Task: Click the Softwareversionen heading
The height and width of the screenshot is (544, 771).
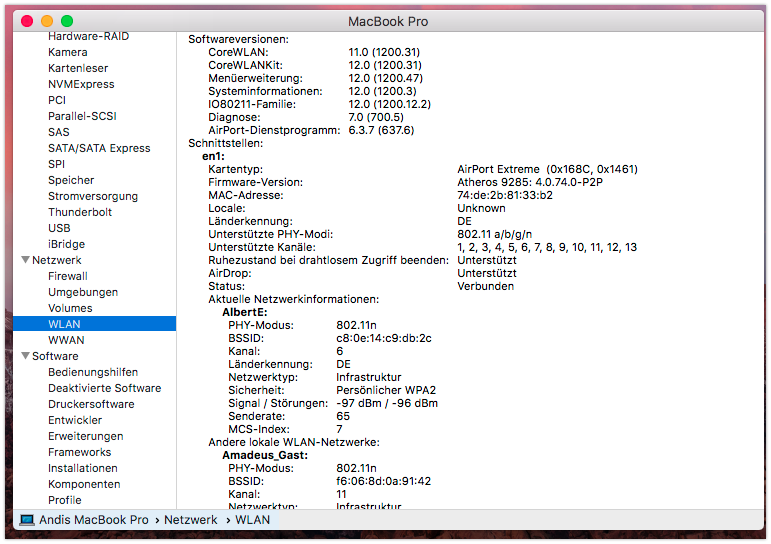Action: point(238,39)
